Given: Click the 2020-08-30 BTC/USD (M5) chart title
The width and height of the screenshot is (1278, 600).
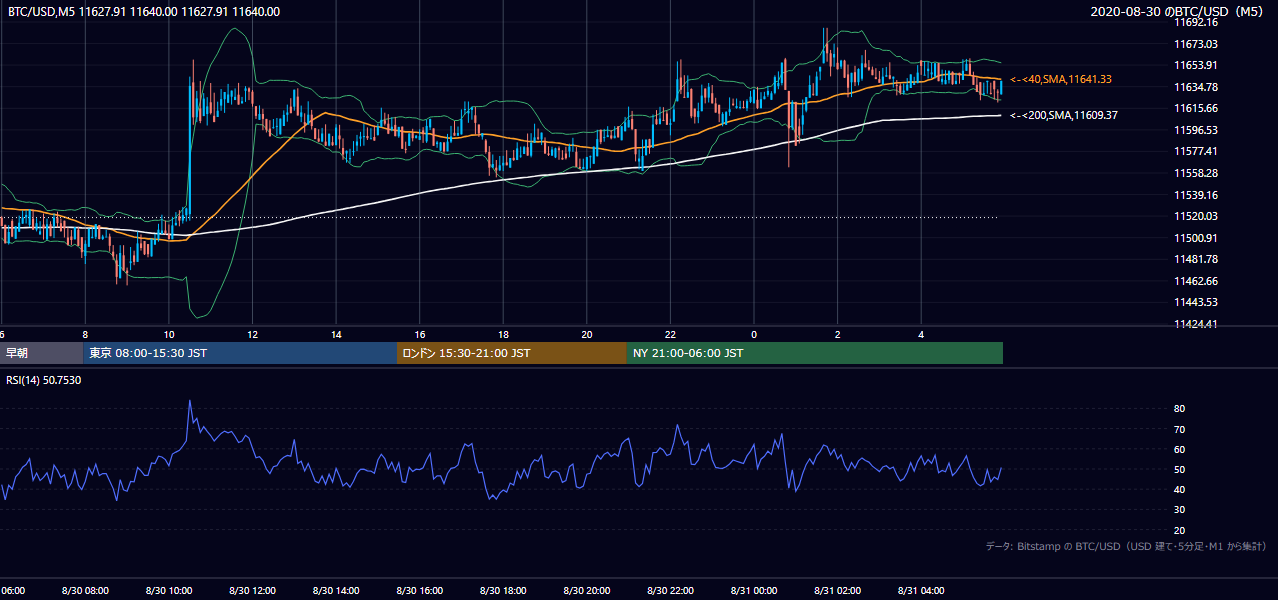Looking at the screenshot, I should click(x=1178, y=12).
